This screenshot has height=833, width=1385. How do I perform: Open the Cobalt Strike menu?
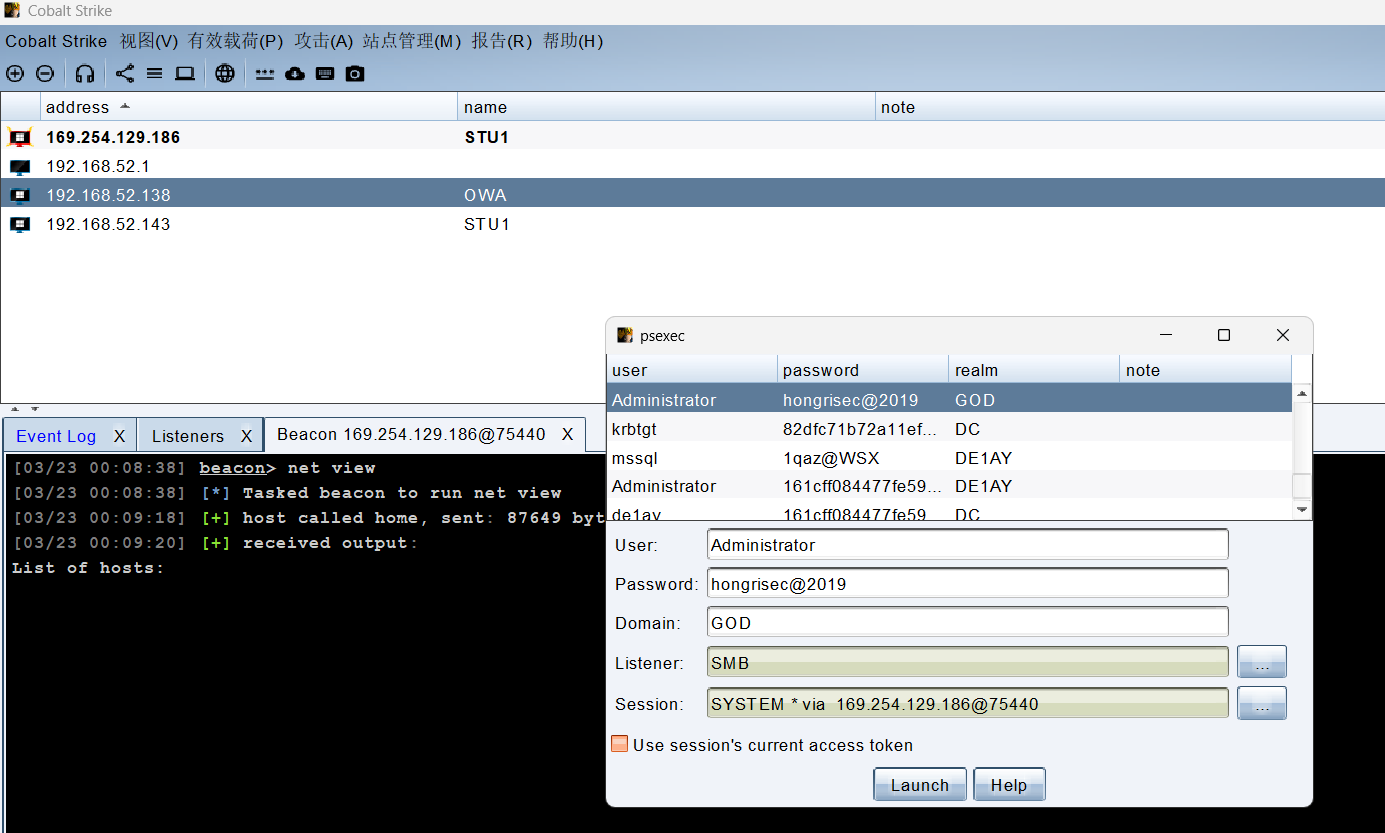[56, 41]
